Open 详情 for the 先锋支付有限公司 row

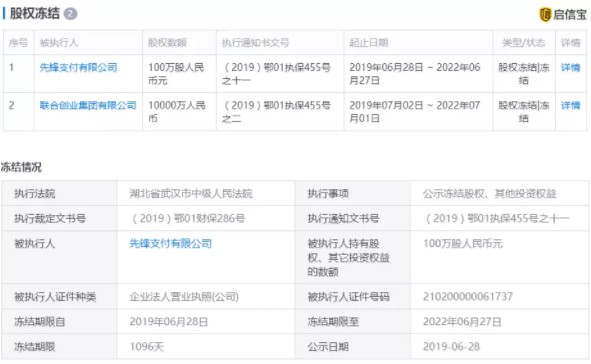coord(570,67)
